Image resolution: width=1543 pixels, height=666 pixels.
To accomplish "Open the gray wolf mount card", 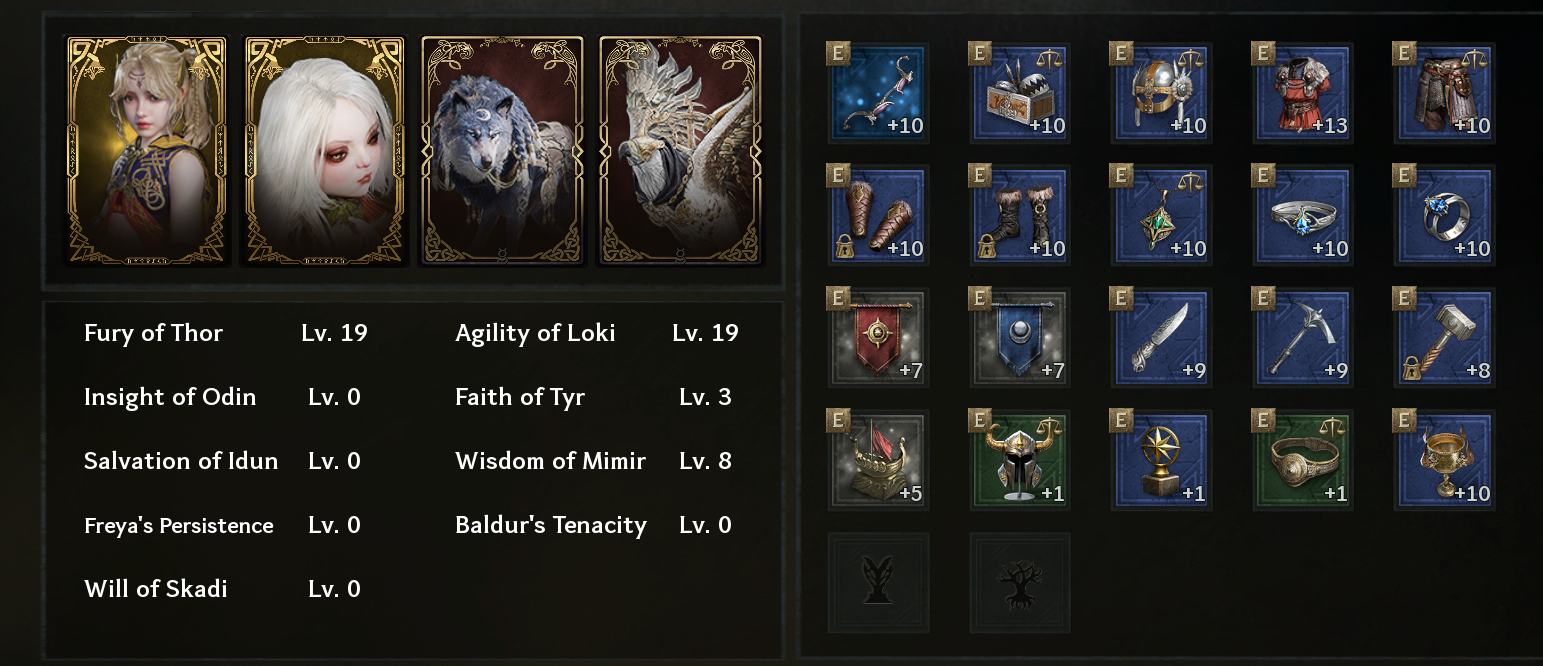I will coord(502,150).
